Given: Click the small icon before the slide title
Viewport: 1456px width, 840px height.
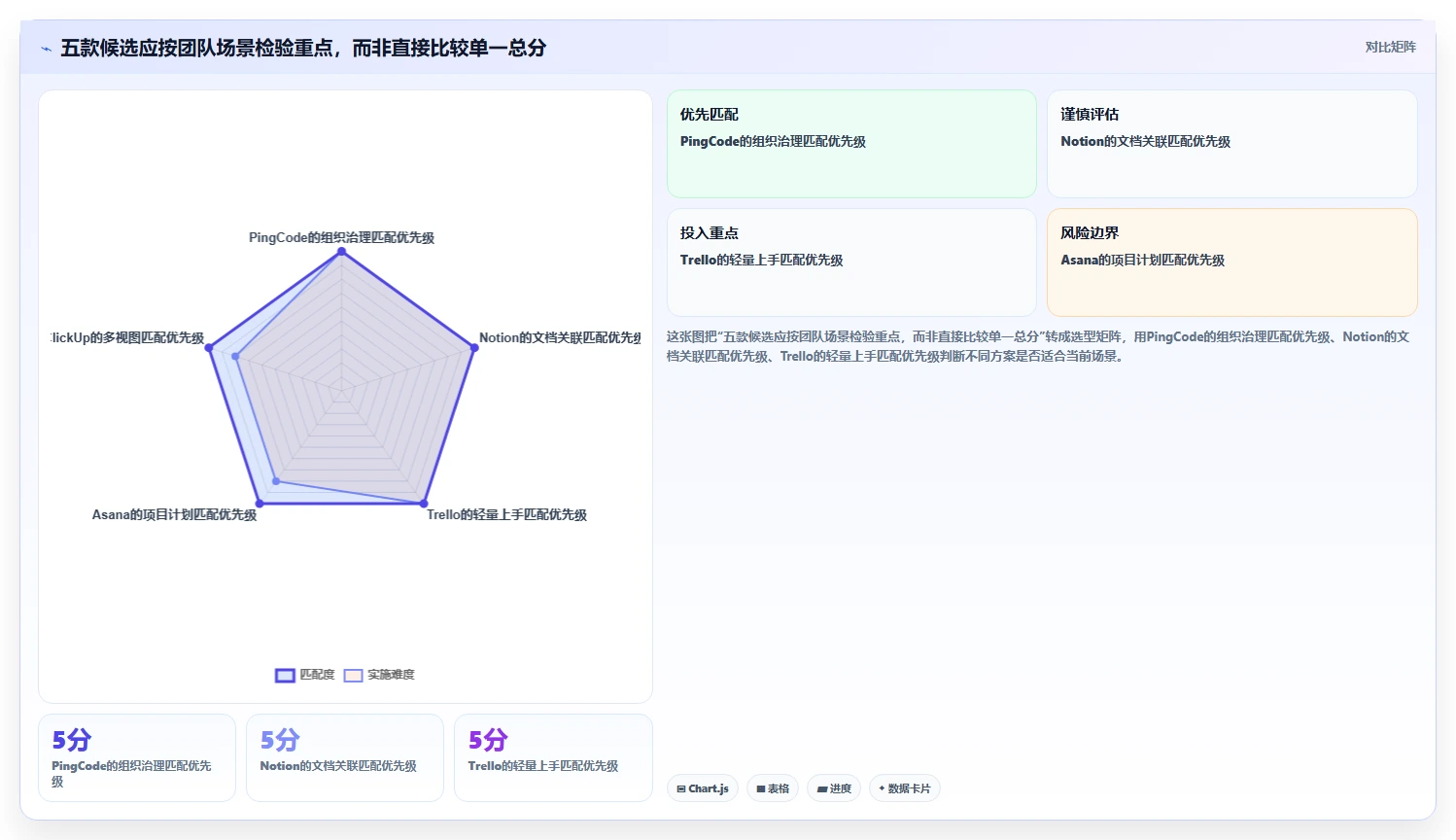Looking at the screenshot, I should [x=46, y=49].
